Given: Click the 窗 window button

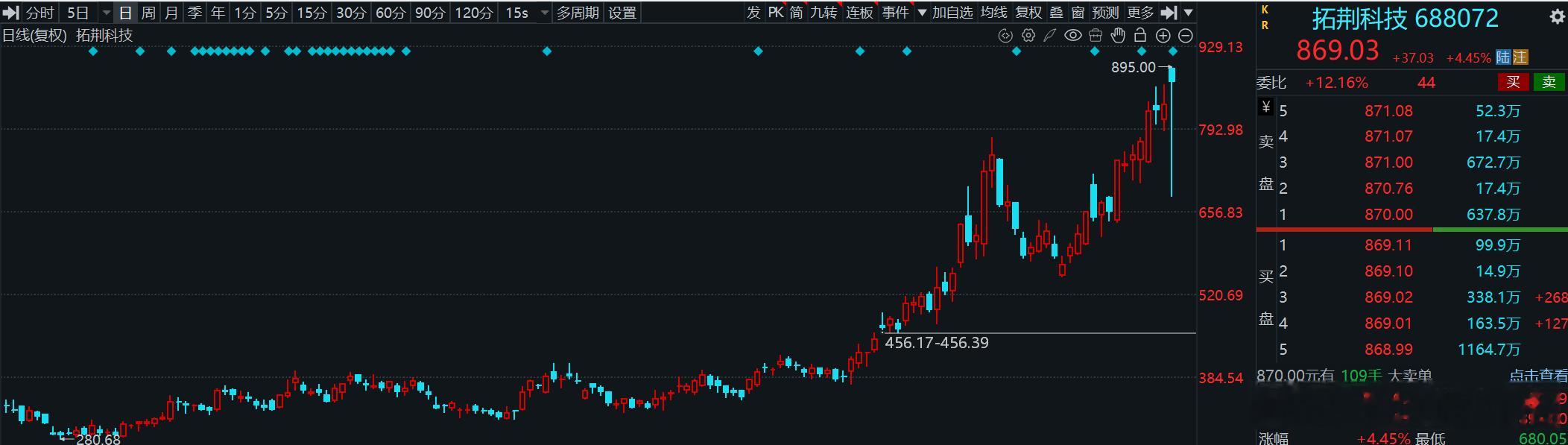Looking at the screenshot, I should click(x=1078, y=13).
